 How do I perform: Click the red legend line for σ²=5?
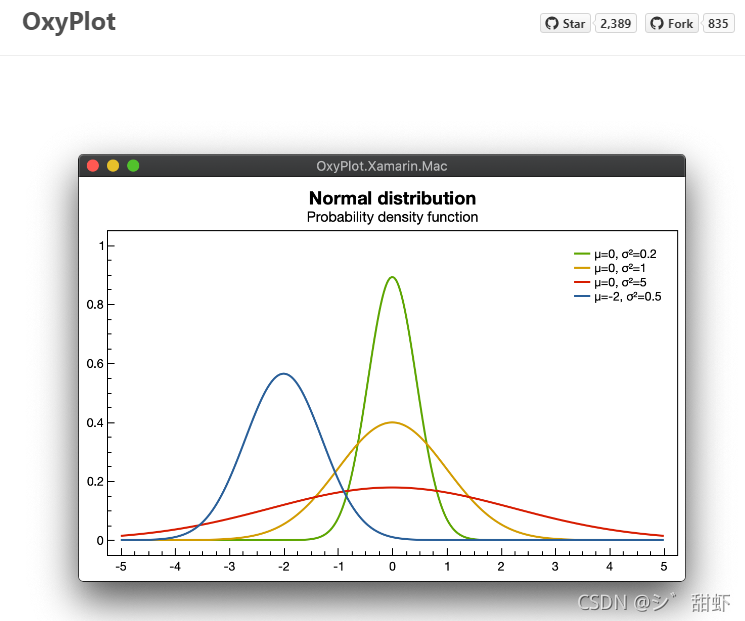(582, 283)
